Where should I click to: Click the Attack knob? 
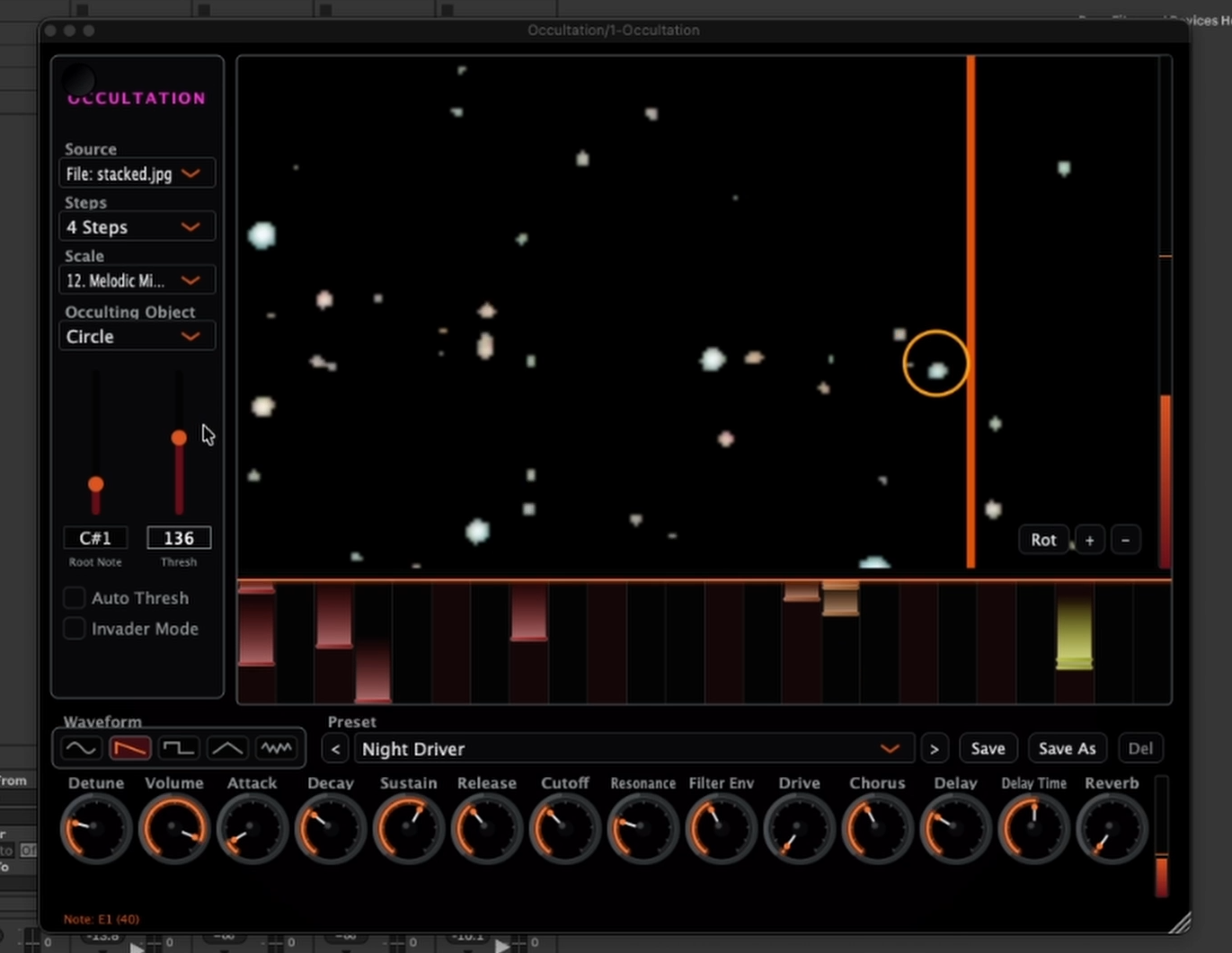[x=252, y=829]
